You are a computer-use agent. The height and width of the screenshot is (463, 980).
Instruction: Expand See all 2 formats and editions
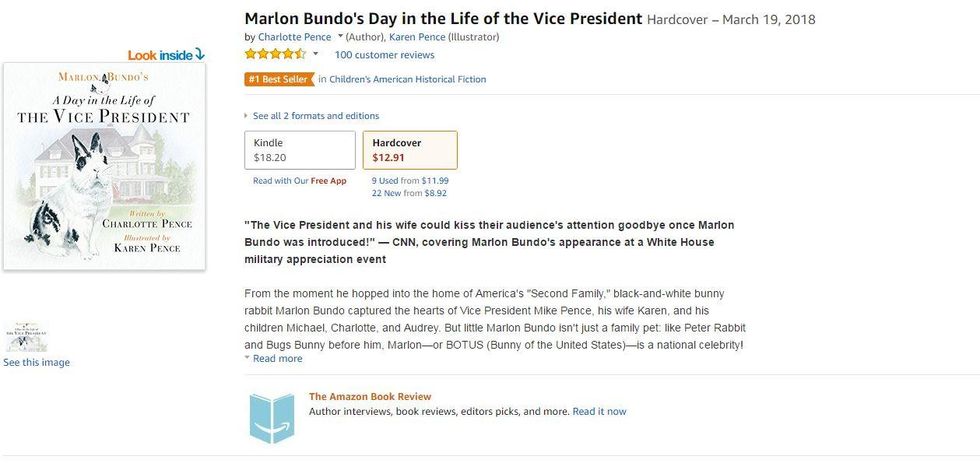[x=312, y=116]
